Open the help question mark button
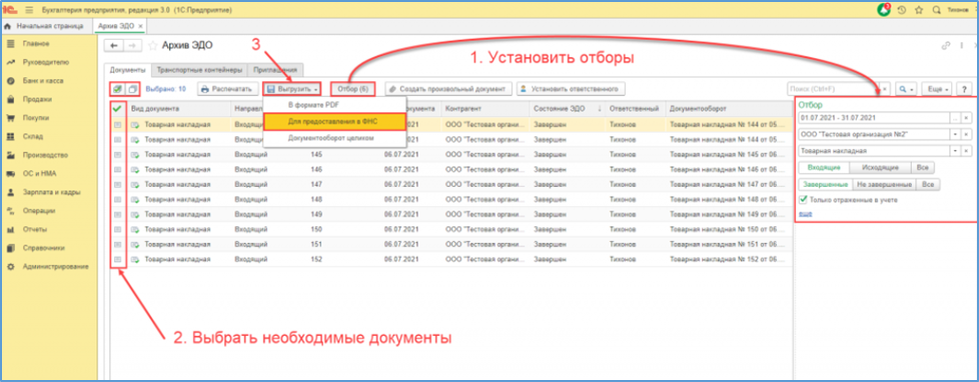The width and height of the screenshot is (979, 382). [965, 89]
